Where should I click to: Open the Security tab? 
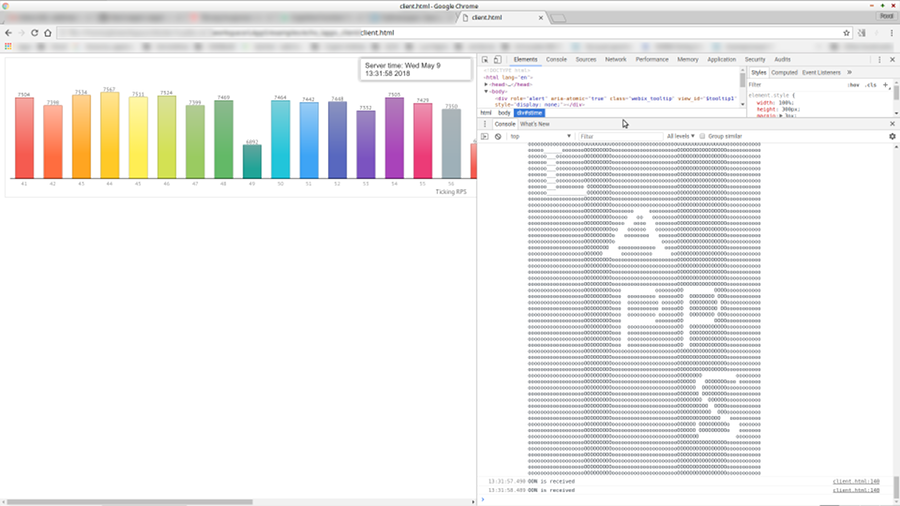point(755,60)
